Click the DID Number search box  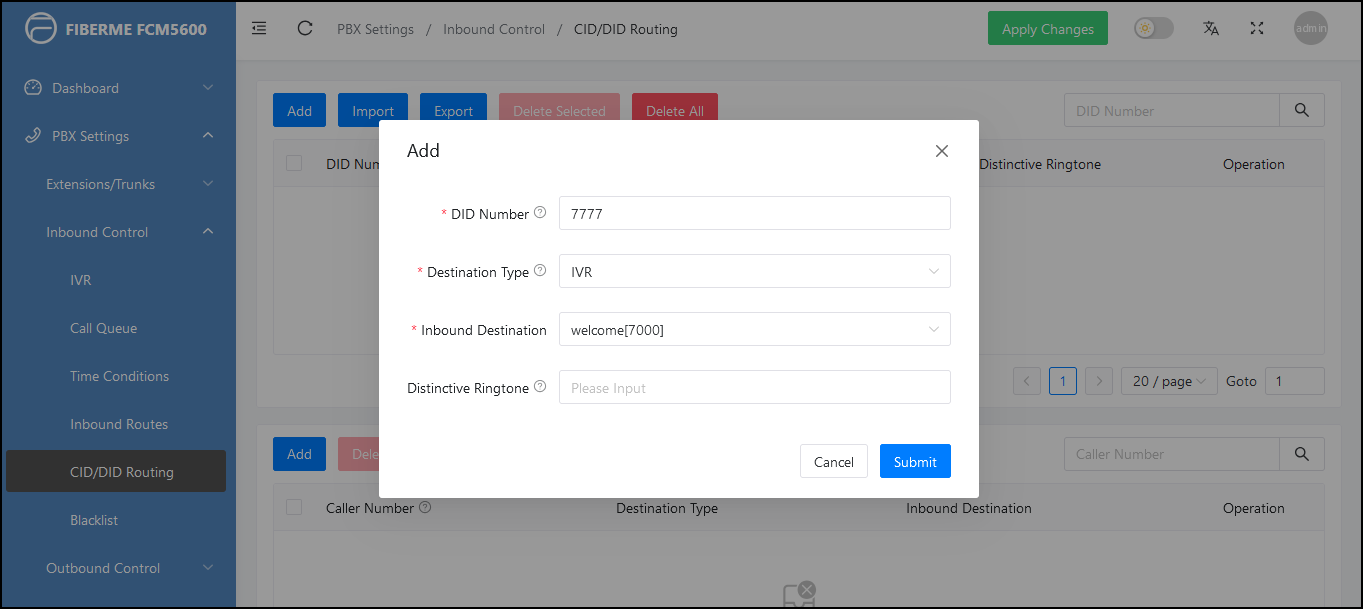coord(1172,111)
